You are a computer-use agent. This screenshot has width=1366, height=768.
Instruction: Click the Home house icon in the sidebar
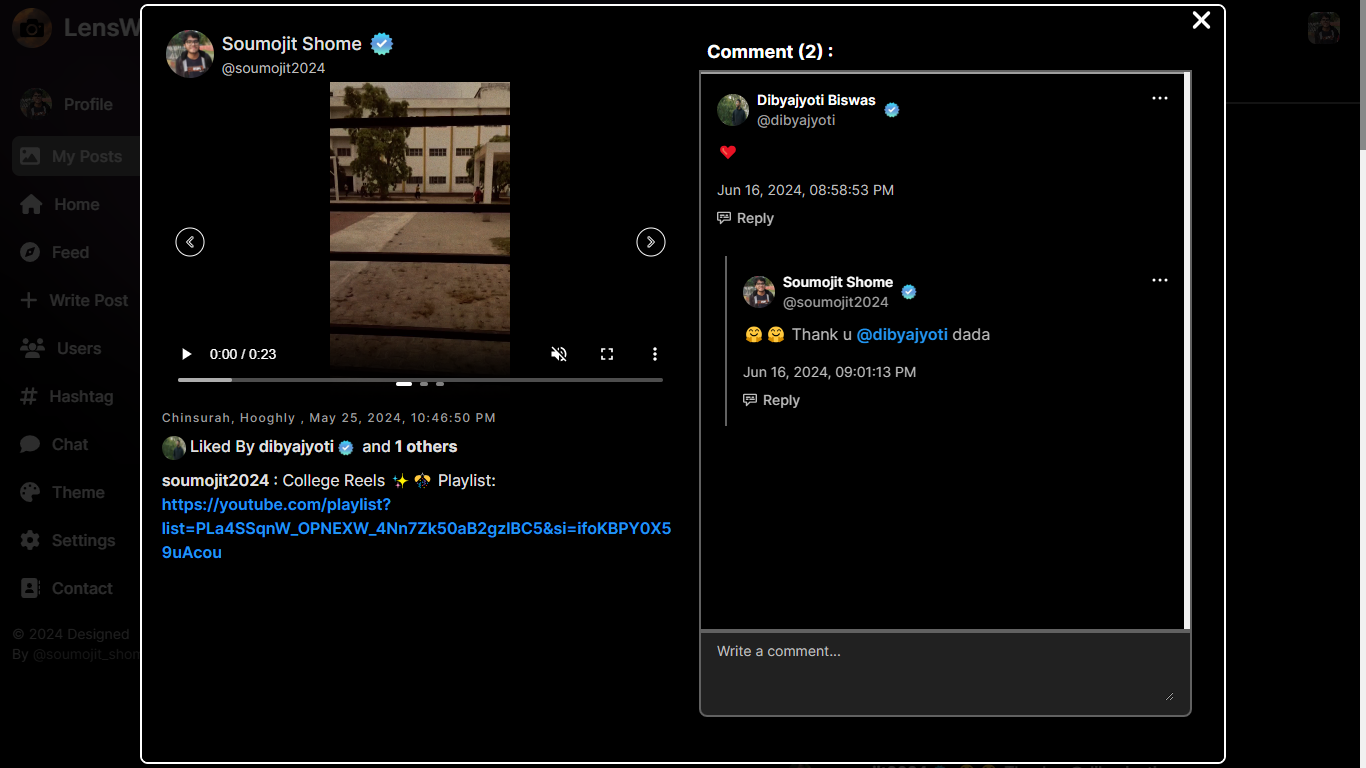click(31, 204)
